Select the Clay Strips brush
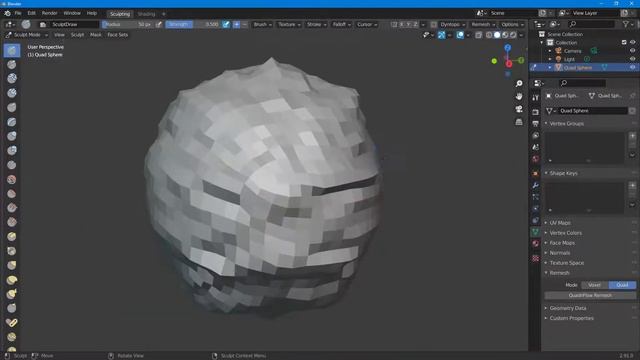640x360 pixels. point(12,93)
